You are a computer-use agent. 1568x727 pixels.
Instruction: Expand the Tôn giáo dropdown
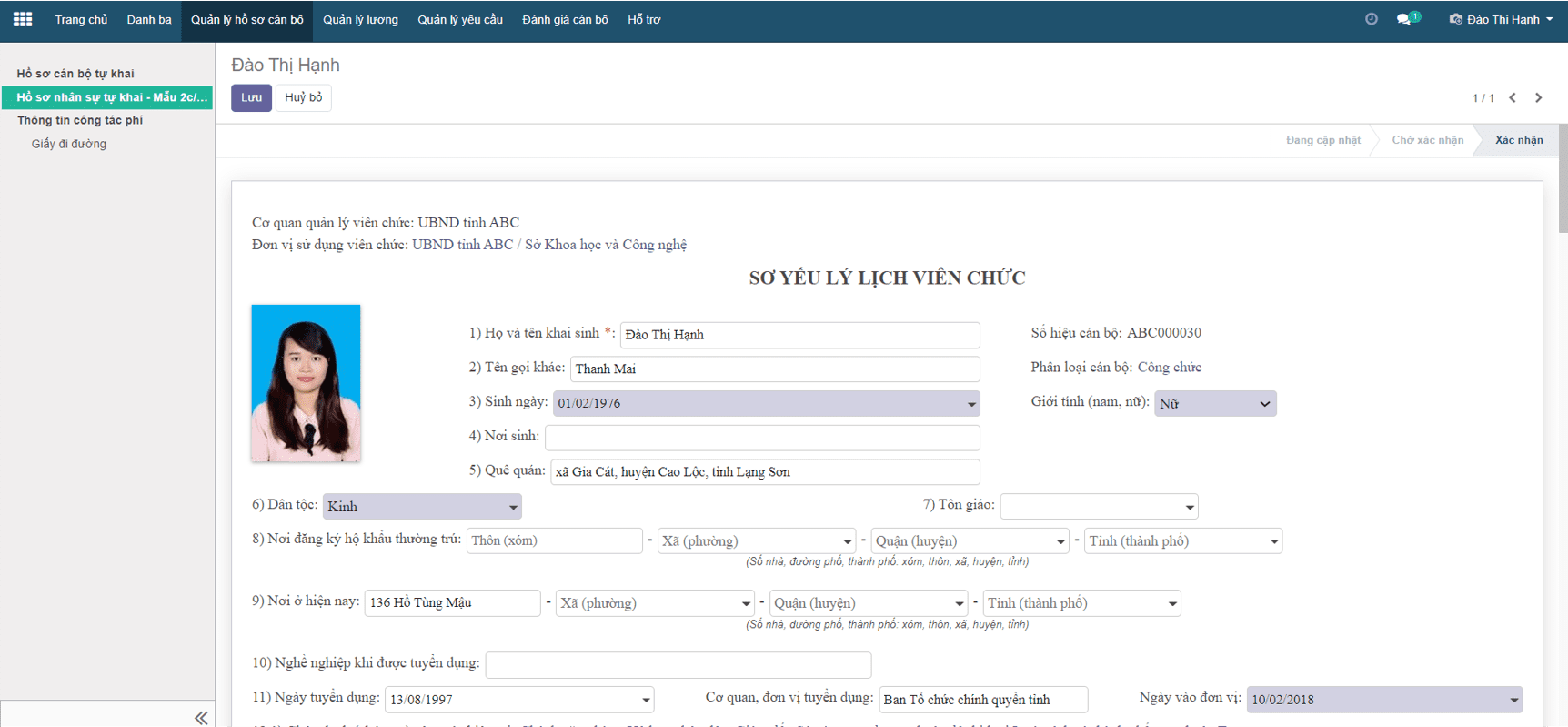click(x=1099, y=506)
